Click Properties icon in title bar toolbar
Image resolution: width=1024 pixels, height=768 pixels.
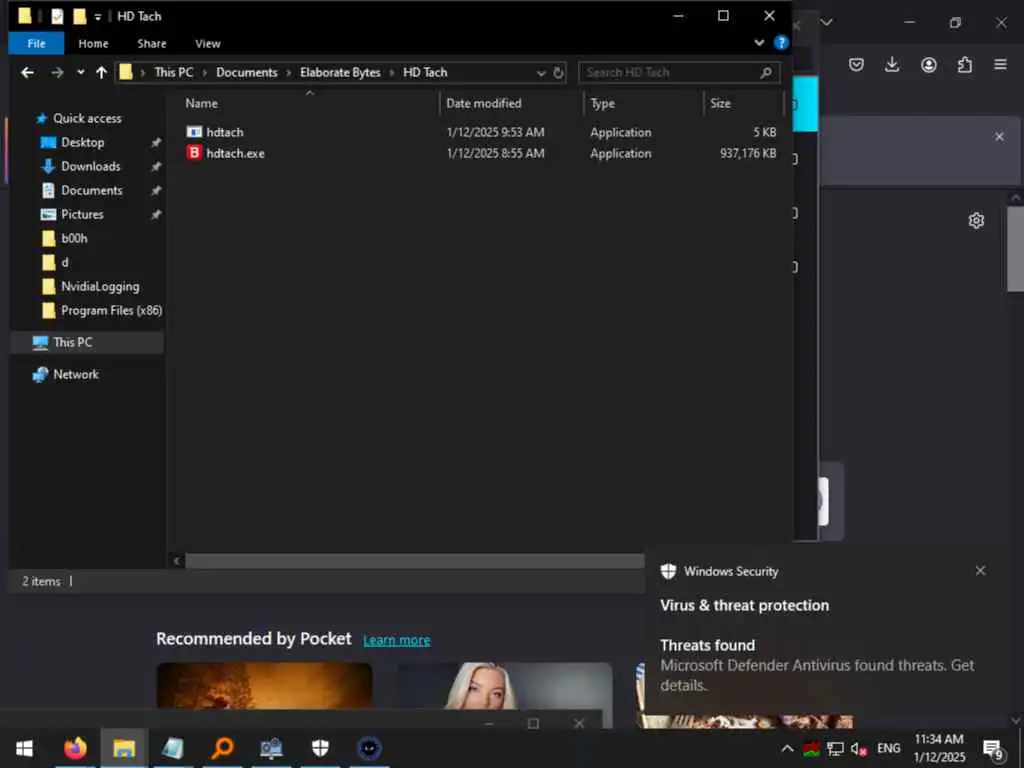tap(57, 16)
